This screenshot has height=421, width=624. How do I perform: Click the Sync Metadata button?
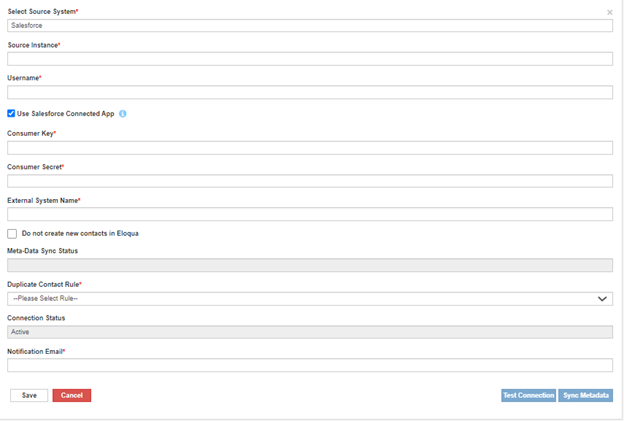pyautogui.click(x=585, y=395)
